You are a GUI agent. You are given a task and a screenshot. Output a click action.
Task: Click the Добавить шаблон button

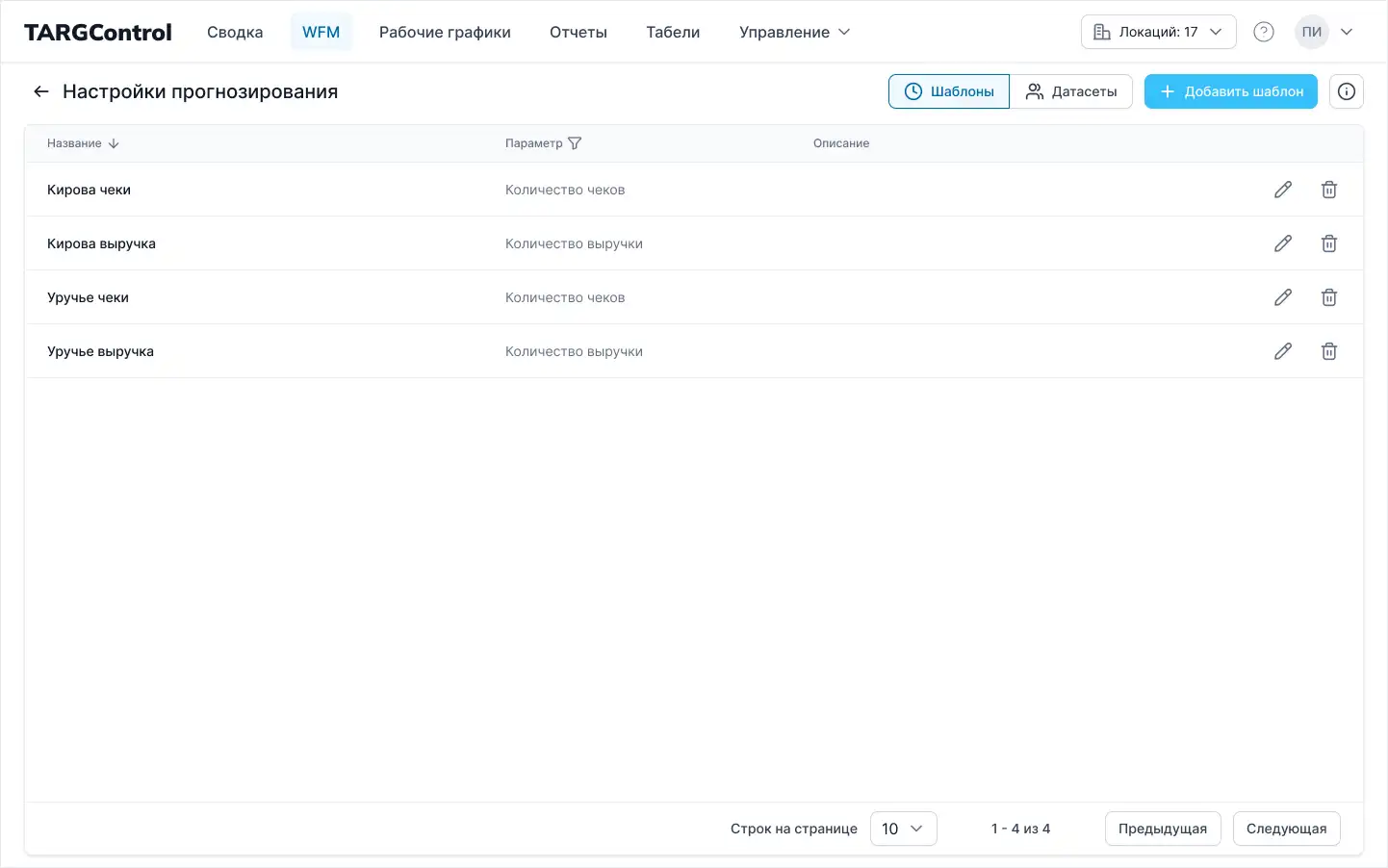pyautogui.click(x=1231, y=91)
